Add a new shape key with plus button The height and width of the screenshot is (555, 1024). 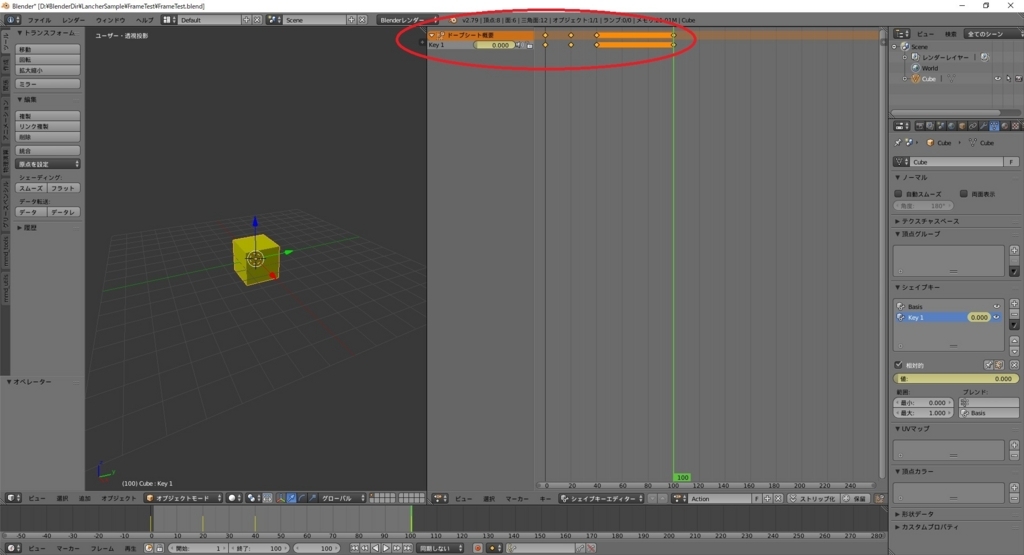(x=1014, y=304)
